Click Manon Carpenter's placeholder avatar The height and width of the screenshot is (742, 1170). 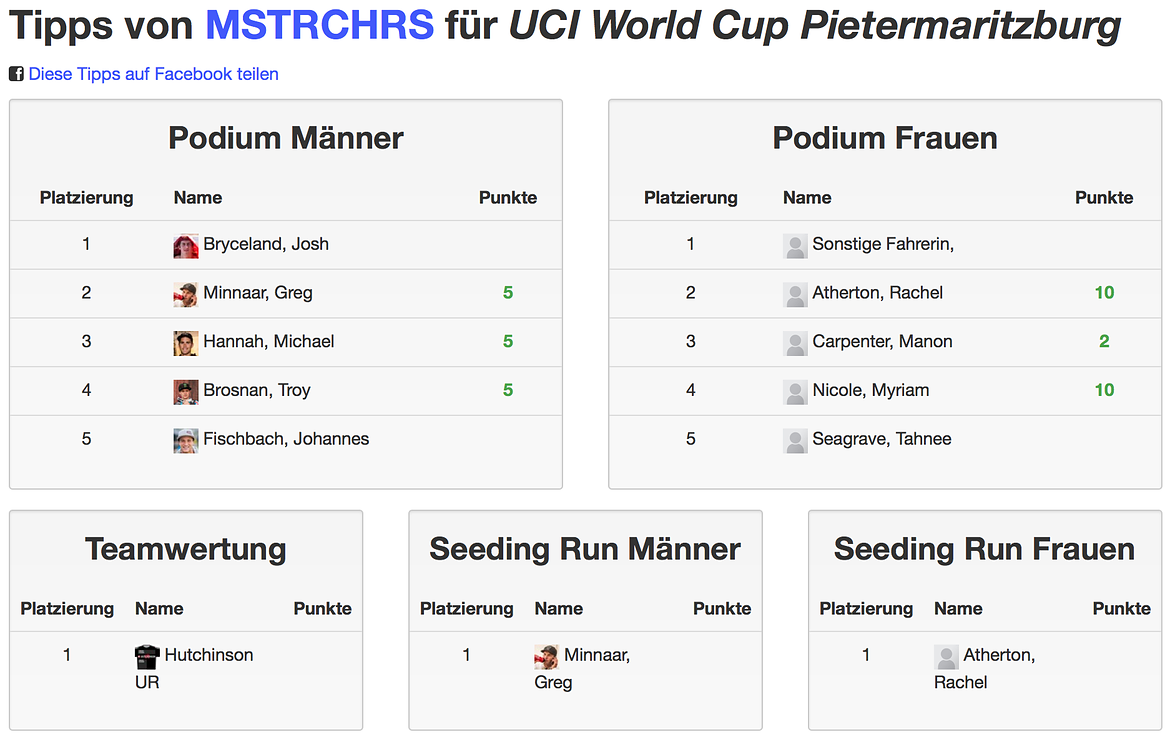[x=795, y=343]
